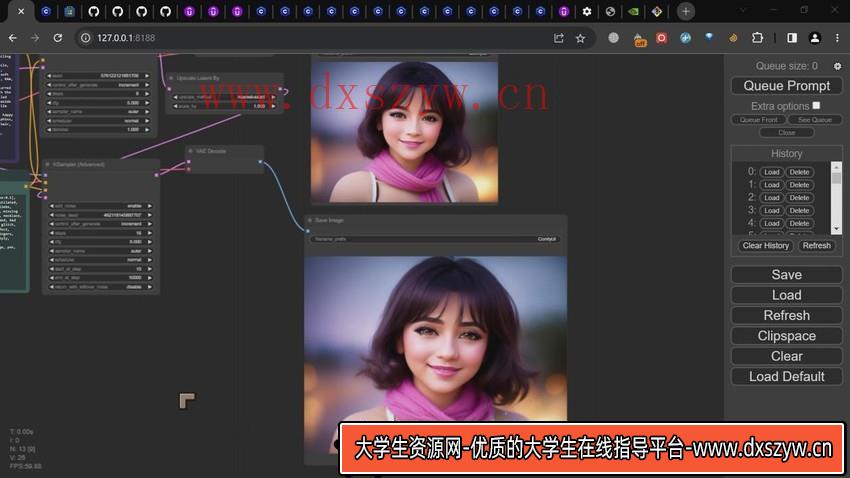The width and height of the screenshot is (850, 478).
Task: Switch to the NVIDIA logo browser tab
Action: (633, 11)
